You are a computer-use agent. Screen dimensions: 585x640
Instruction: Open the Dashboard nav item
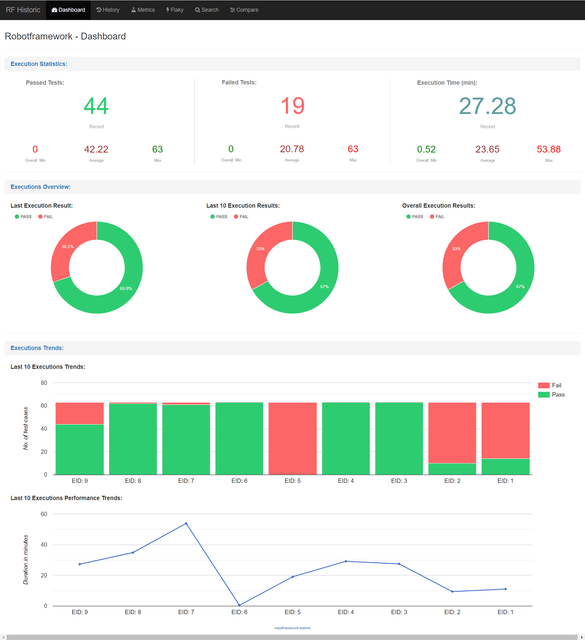point(68,10)
